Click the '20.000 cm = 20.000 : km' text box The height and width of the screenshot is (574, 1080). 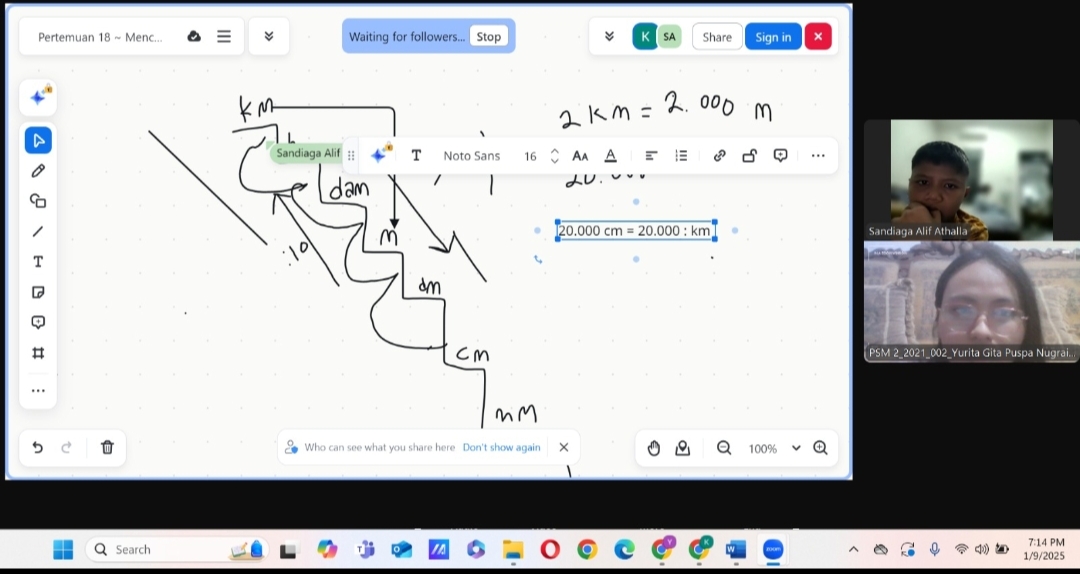pos(635,230)
